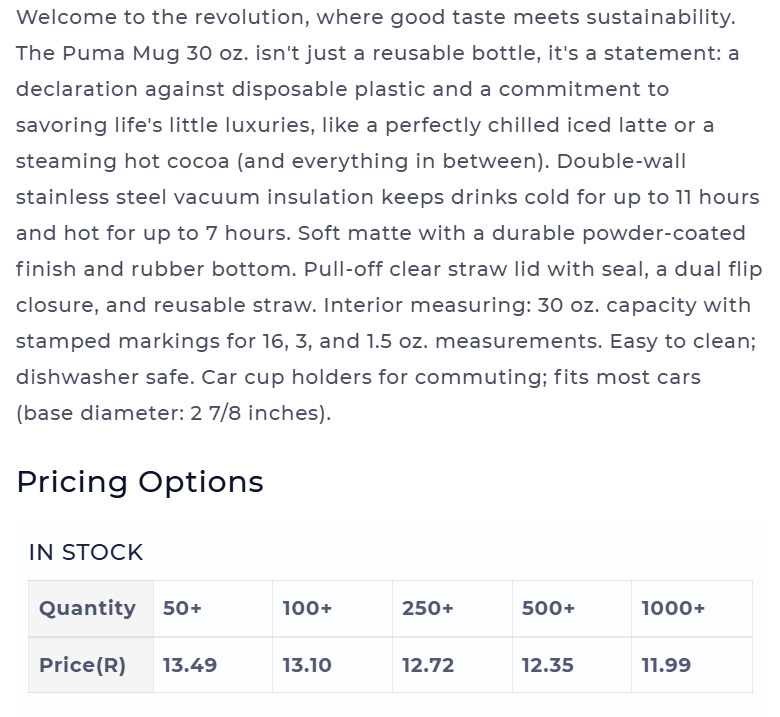Screen dimensions: 780x717
Task: Click the 12.35 price cell
Action: (x=572, y=665)
